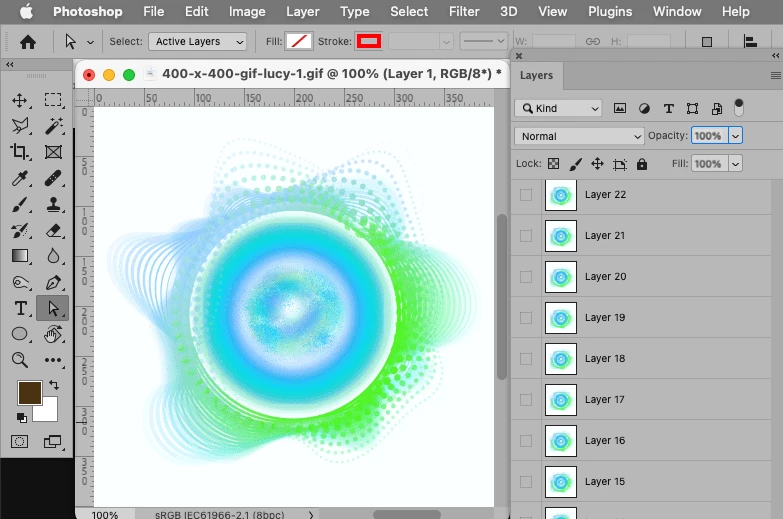This screenshot has width=783, height=519.
Task: Open the Layer menu
Action: [x=303, y=11]
